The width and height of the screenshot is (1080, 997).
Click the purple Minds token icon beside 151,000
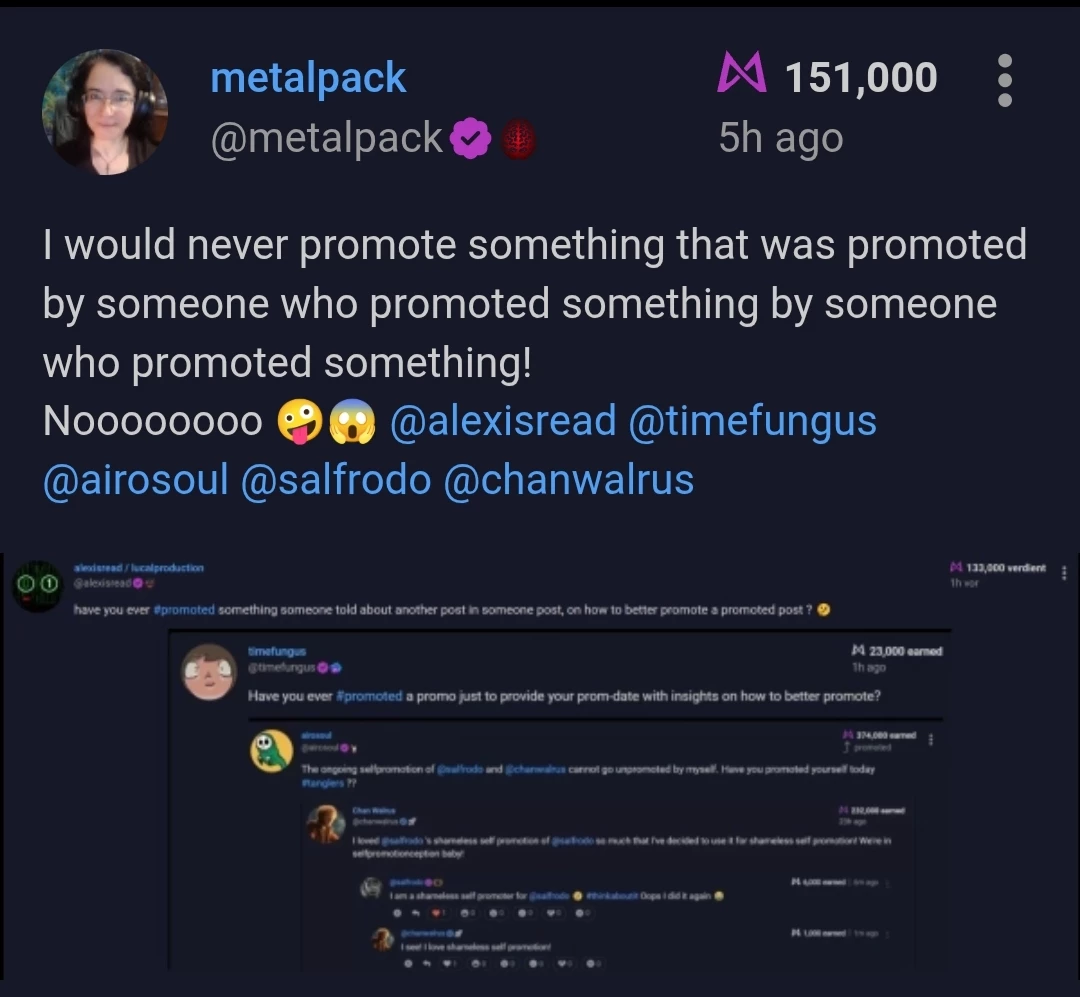[742, 72]
